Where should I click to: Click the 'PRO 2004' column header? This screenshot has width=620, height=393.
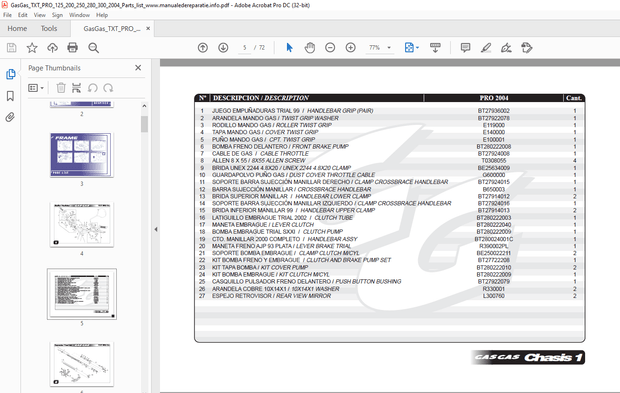(x=494, y=98)
